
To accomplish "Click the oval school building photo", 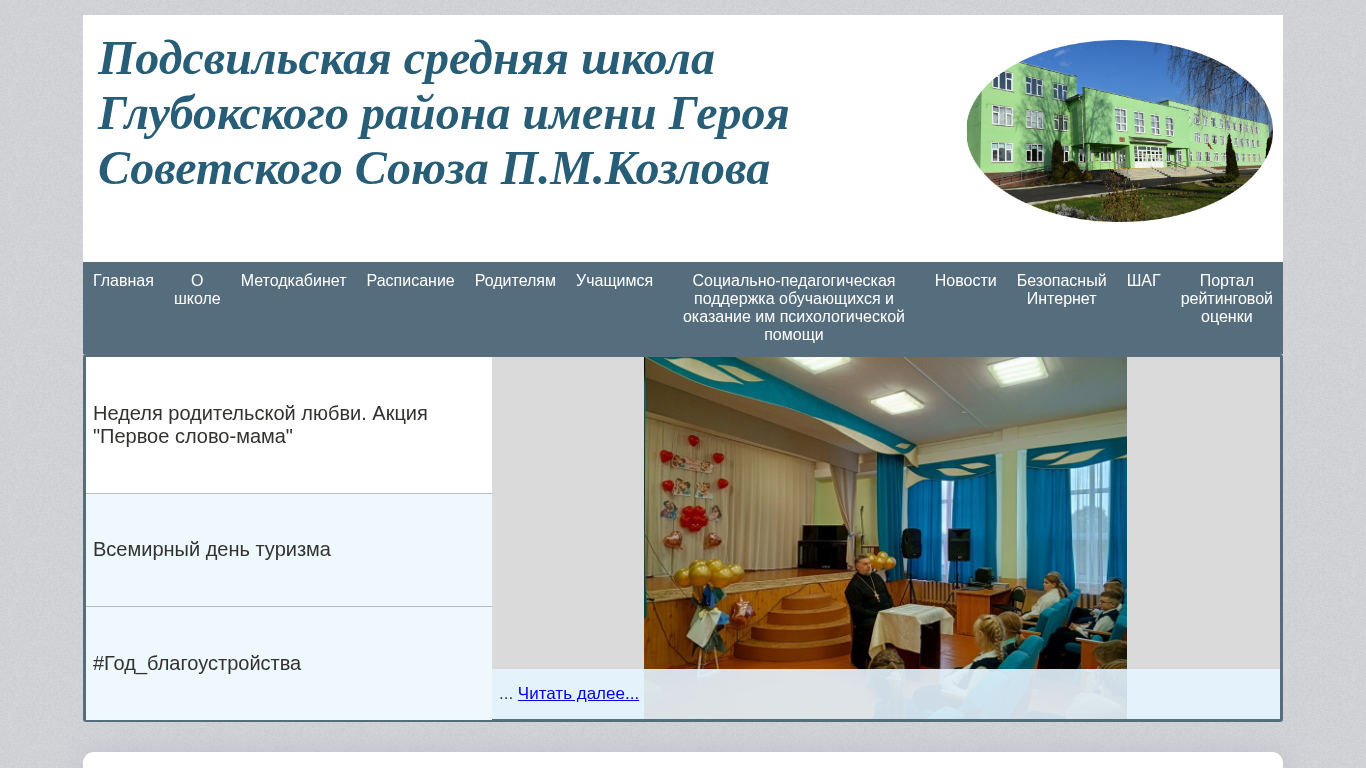I will [x=1120, y=131].
